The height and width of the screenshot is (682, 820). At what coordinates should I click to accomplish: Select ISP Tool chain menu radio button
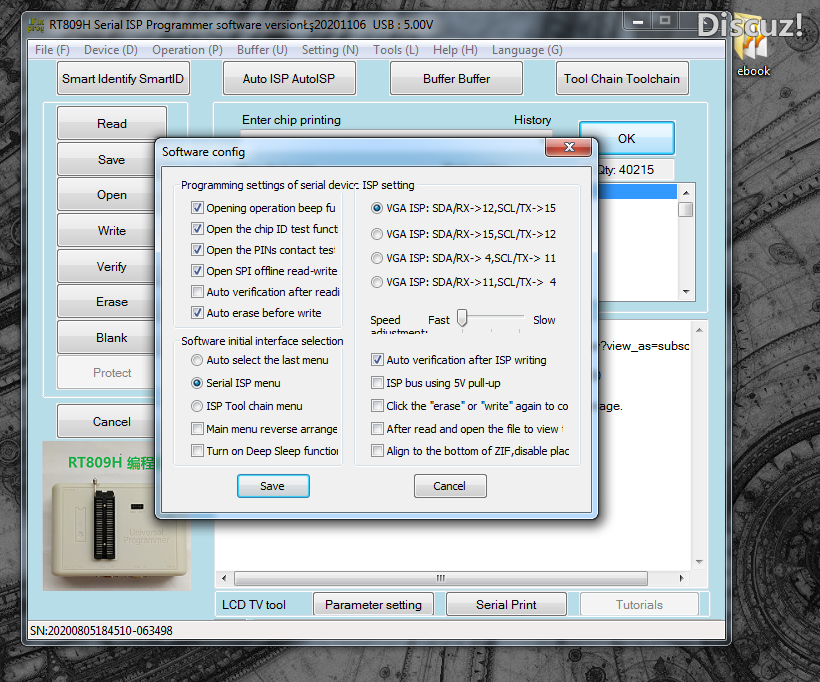pyautogui.click(x=198, y=406)
